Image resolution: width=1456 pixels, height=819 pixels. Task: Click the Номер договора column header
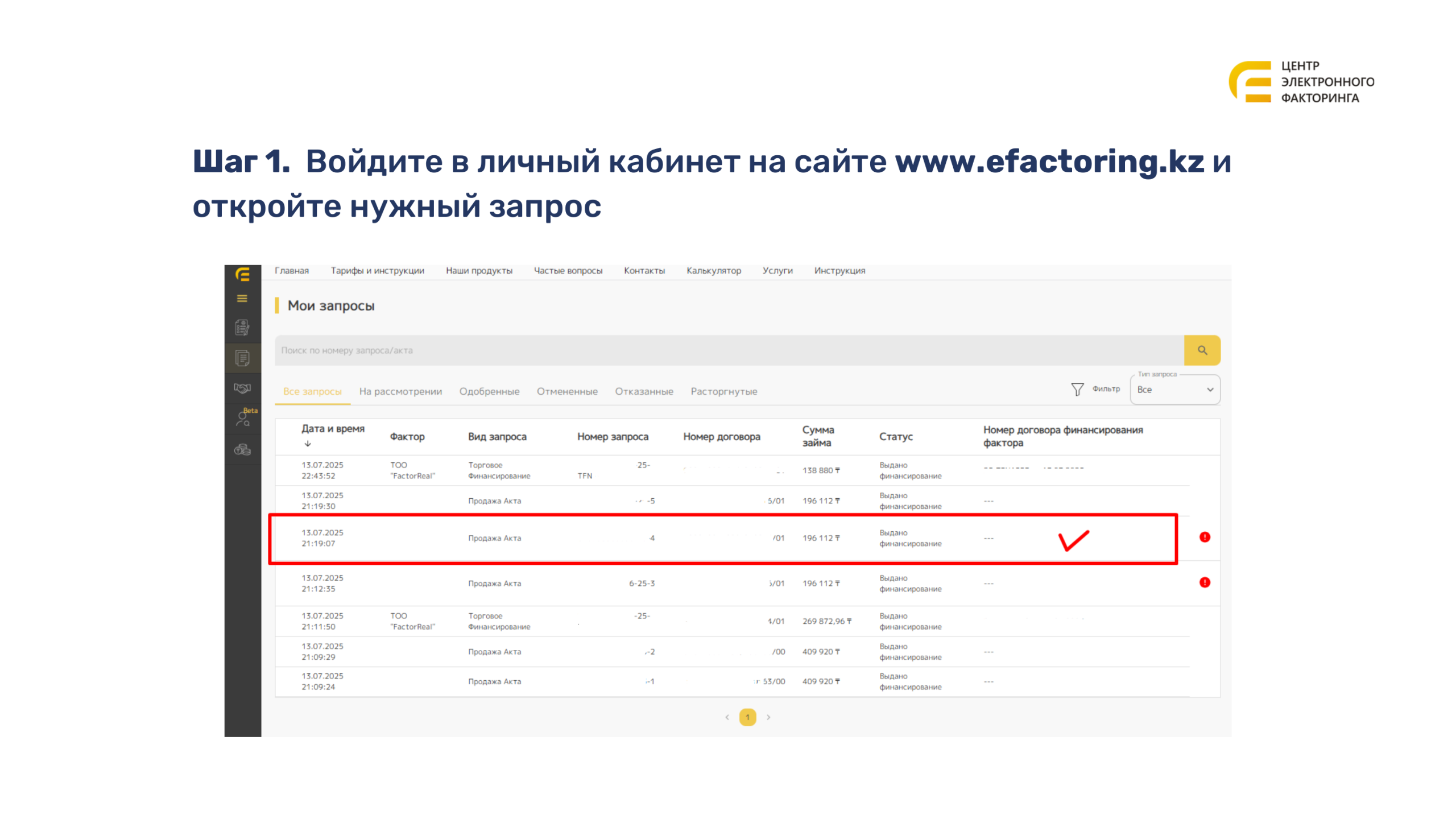[x=721, y=436]
